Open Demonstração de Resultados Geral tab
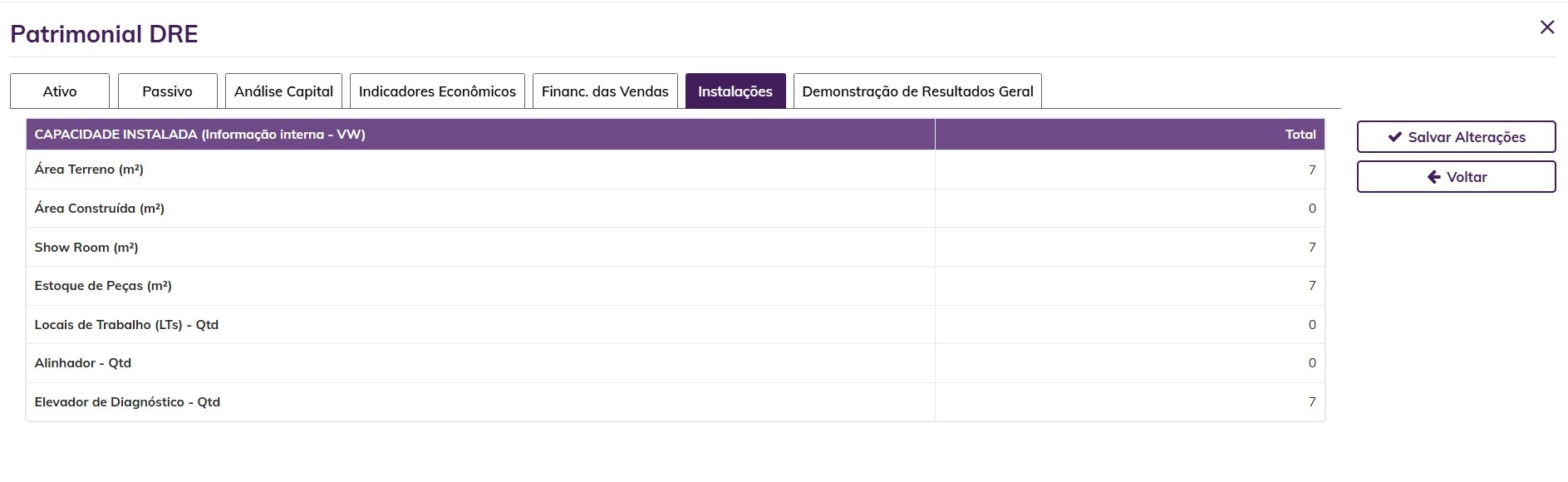The height and width of the screenshot is (482, 1568). point(917,91)
